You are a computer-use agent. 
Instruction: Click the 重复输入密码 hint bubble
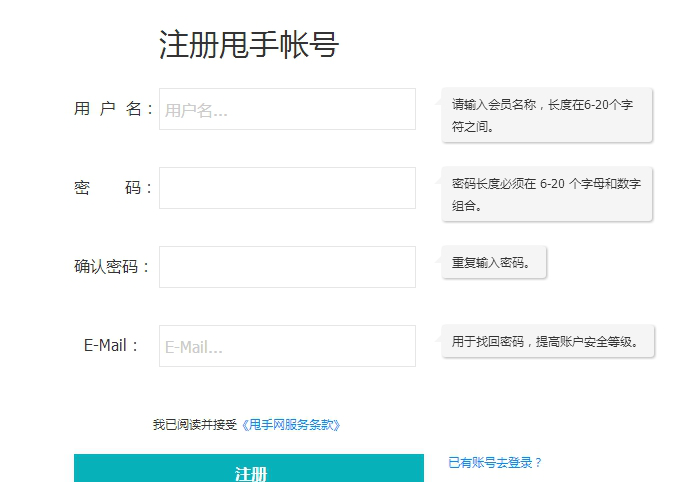pos(494,262)
